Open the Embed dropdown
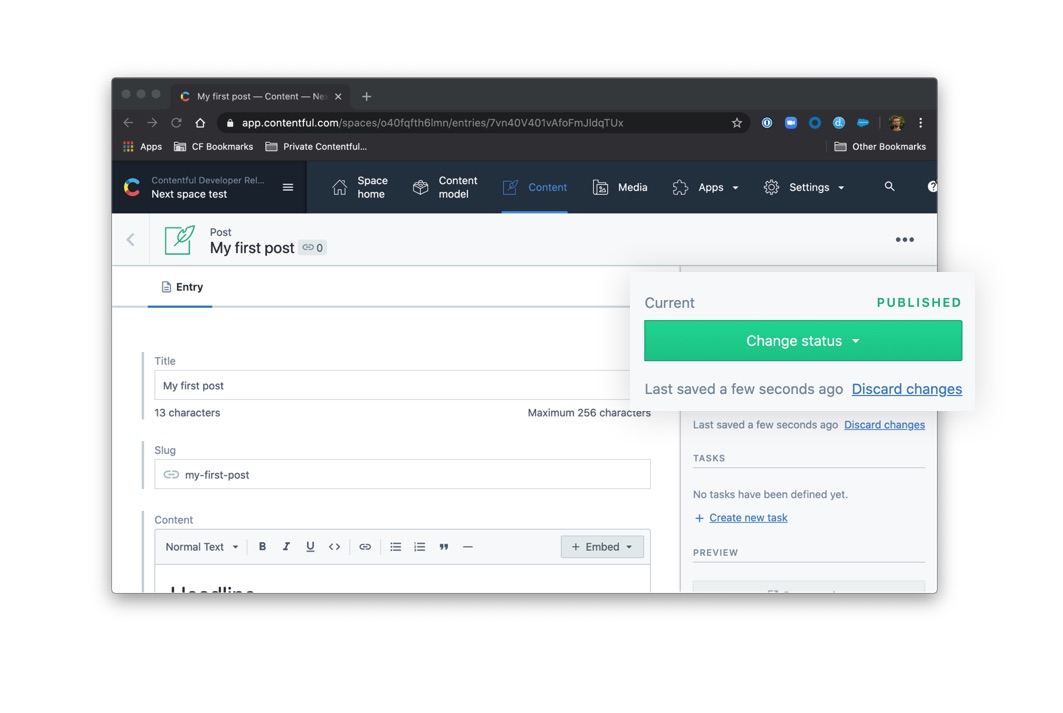This screenshot has height=713, width=1063. (x=602, y=546)
